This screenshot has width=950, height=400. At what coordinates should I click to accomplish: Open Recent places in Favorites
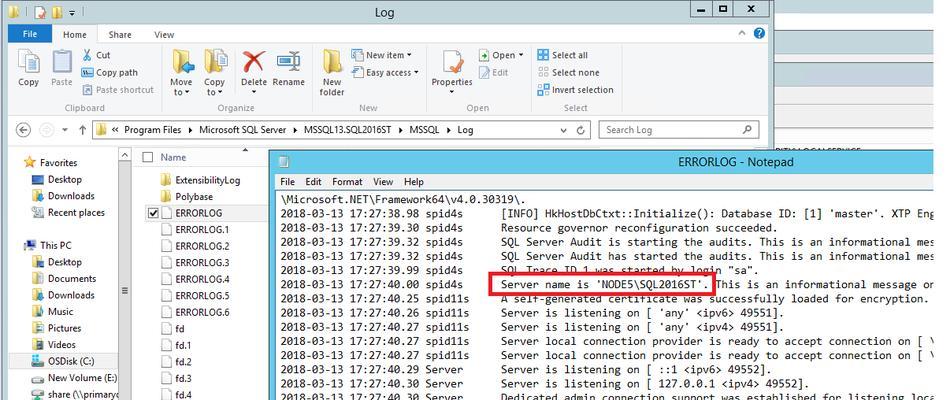pyautogui.click(x=68, y=213)
